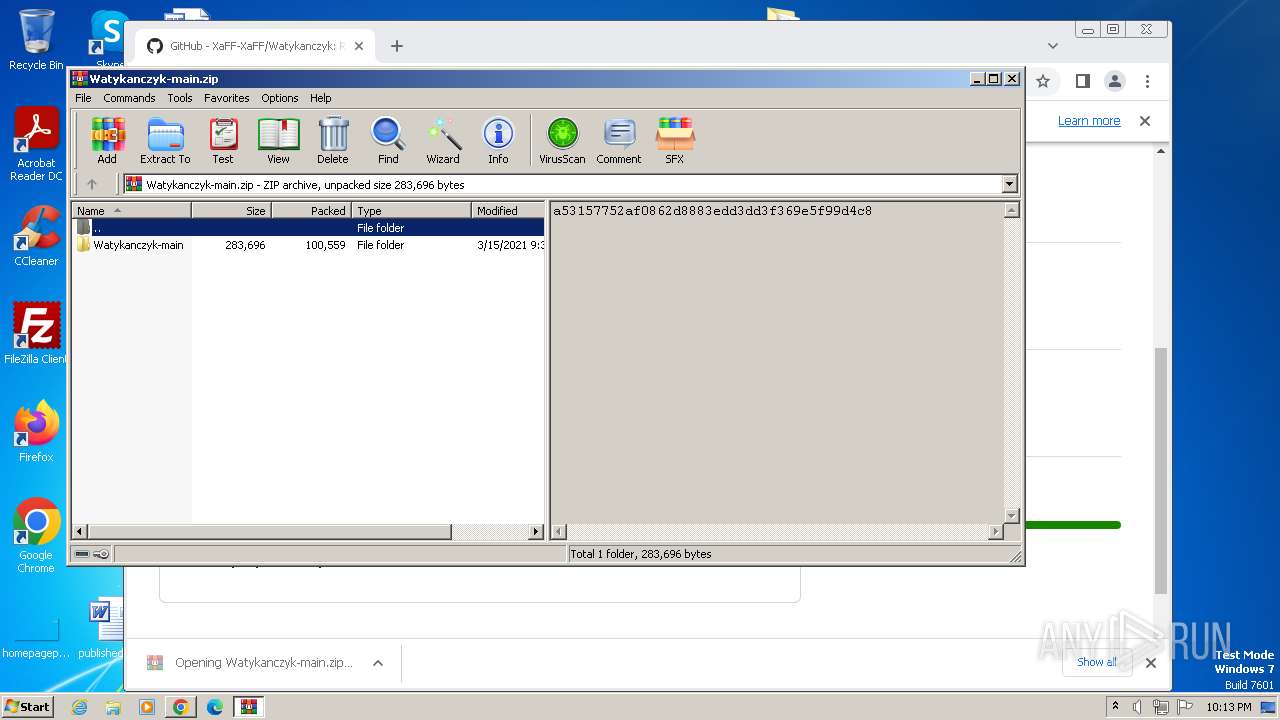Go up one folder level arrow
This screenshot has width=1280, height=720.
tap(92, 184)
